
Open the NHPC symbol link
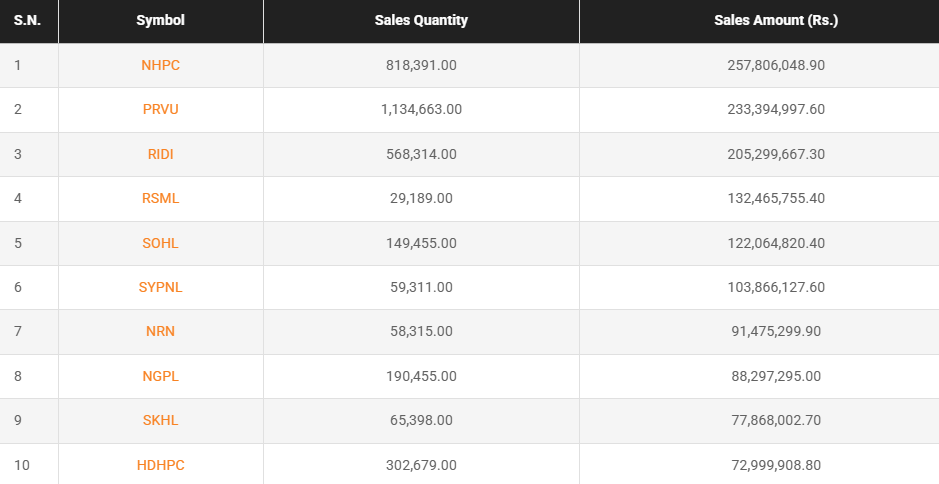coord(161,65)
